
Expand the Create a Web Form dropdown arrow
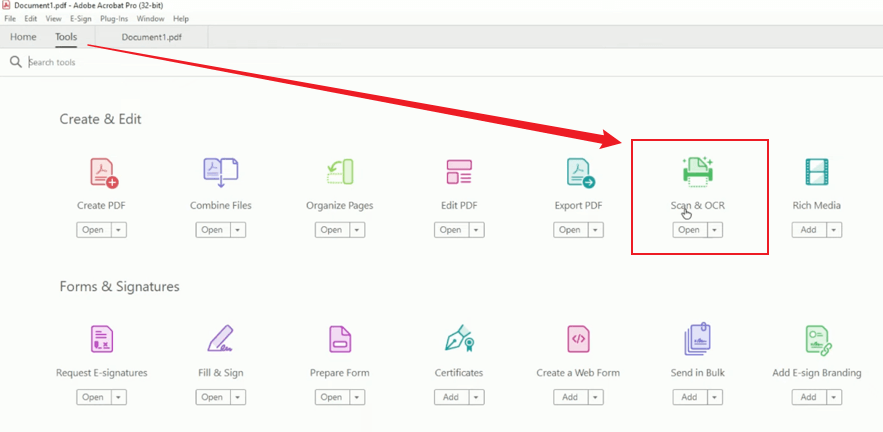coord(596,397)
